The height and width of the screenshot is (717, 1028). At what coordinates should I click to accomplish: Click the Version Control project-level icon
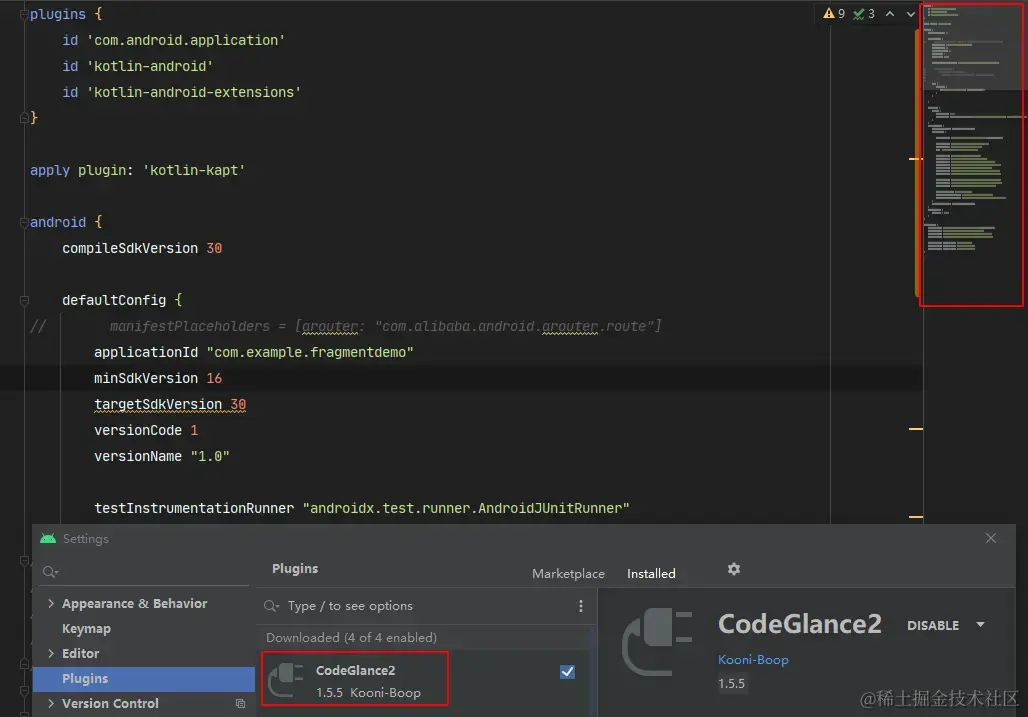click(x=241, y=703)
